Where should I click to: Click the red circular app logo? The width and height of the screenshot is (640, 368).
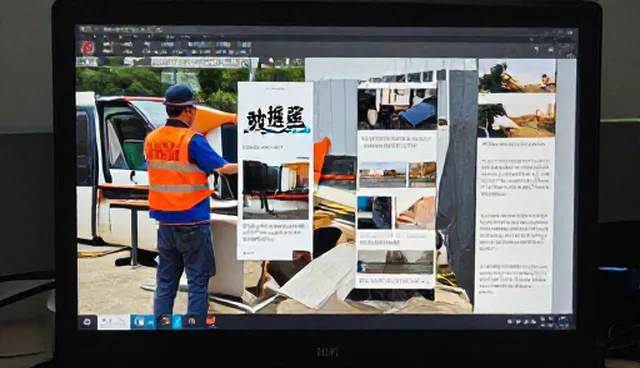87,48
